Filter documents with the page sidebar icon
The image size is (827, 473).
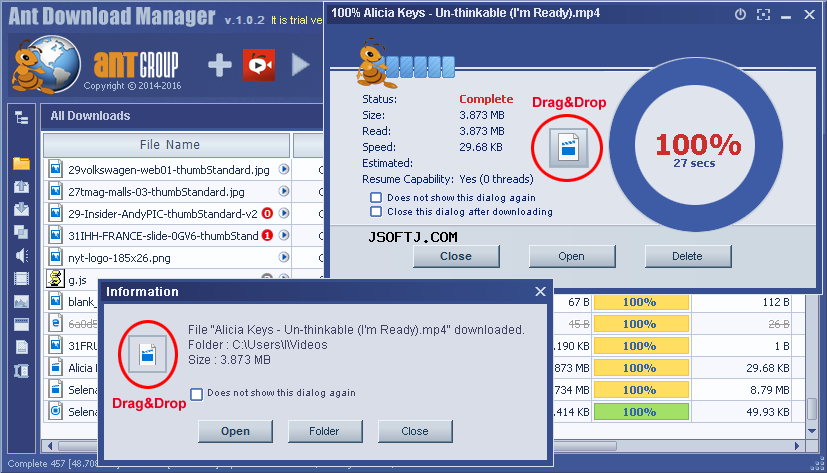(22, 347)
